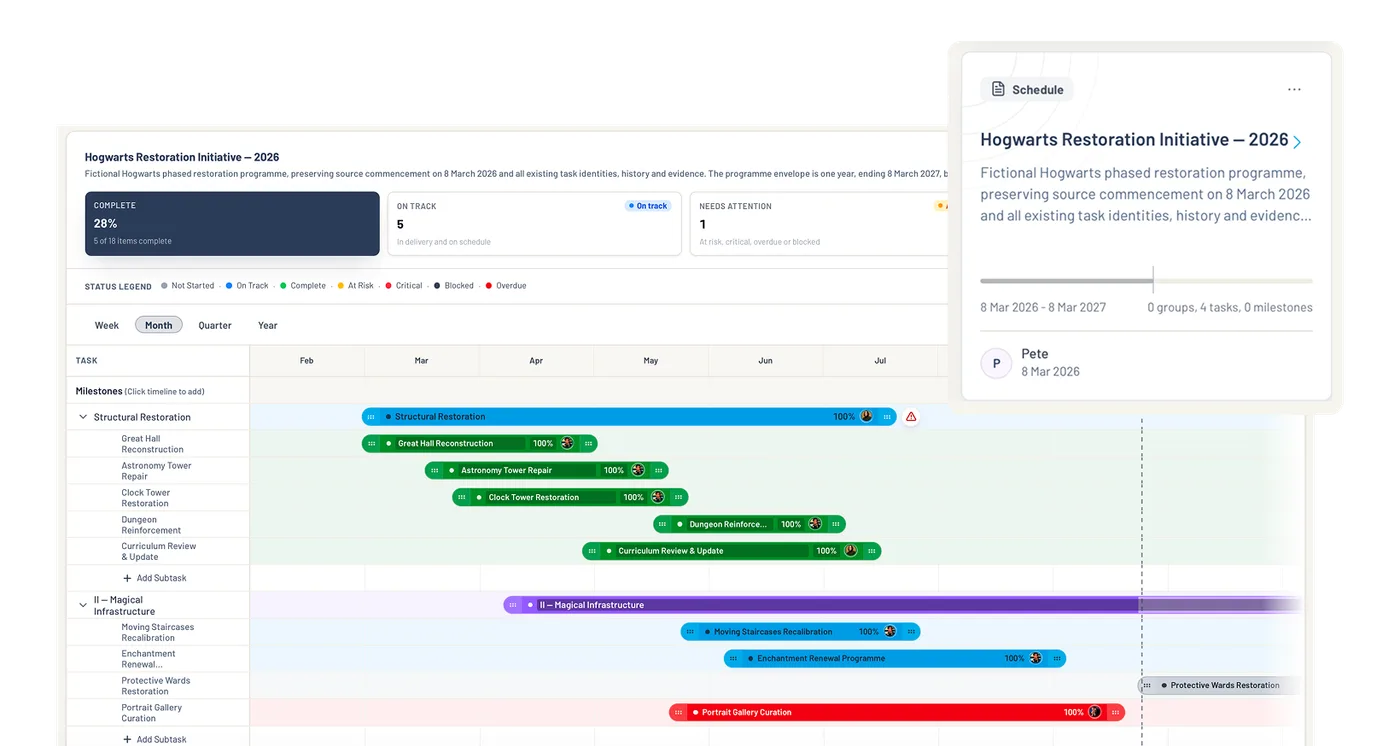Open the Needs Attention summary card
The height and width of the screenshot is (746, 1400).
(818, 224)
